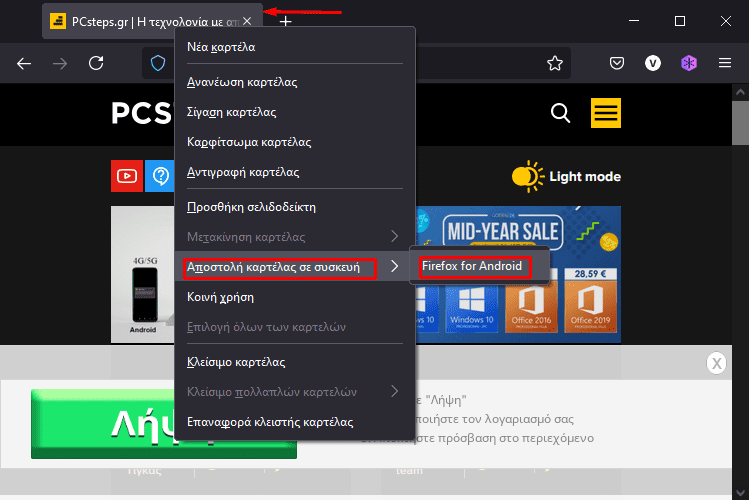The height and width of the screenshot is (500, 749).
Task: Switch site to Light mode
Action: click(566, 177)
